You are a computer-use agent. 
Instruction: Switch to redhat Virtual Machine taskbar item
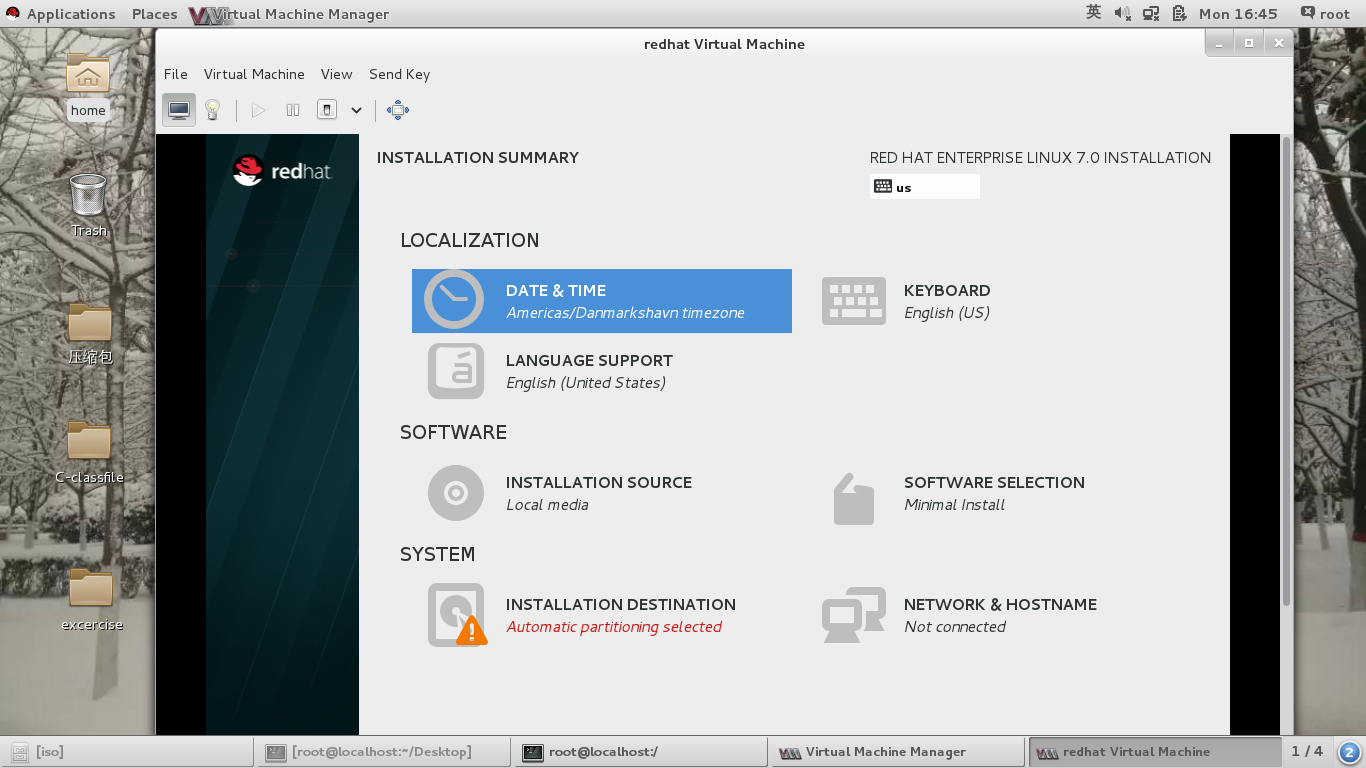[1155, 752]
